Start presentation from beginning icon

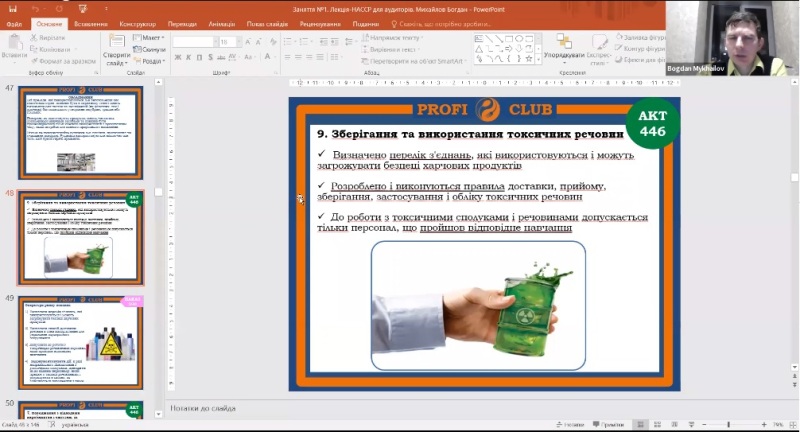coord(84,9)
